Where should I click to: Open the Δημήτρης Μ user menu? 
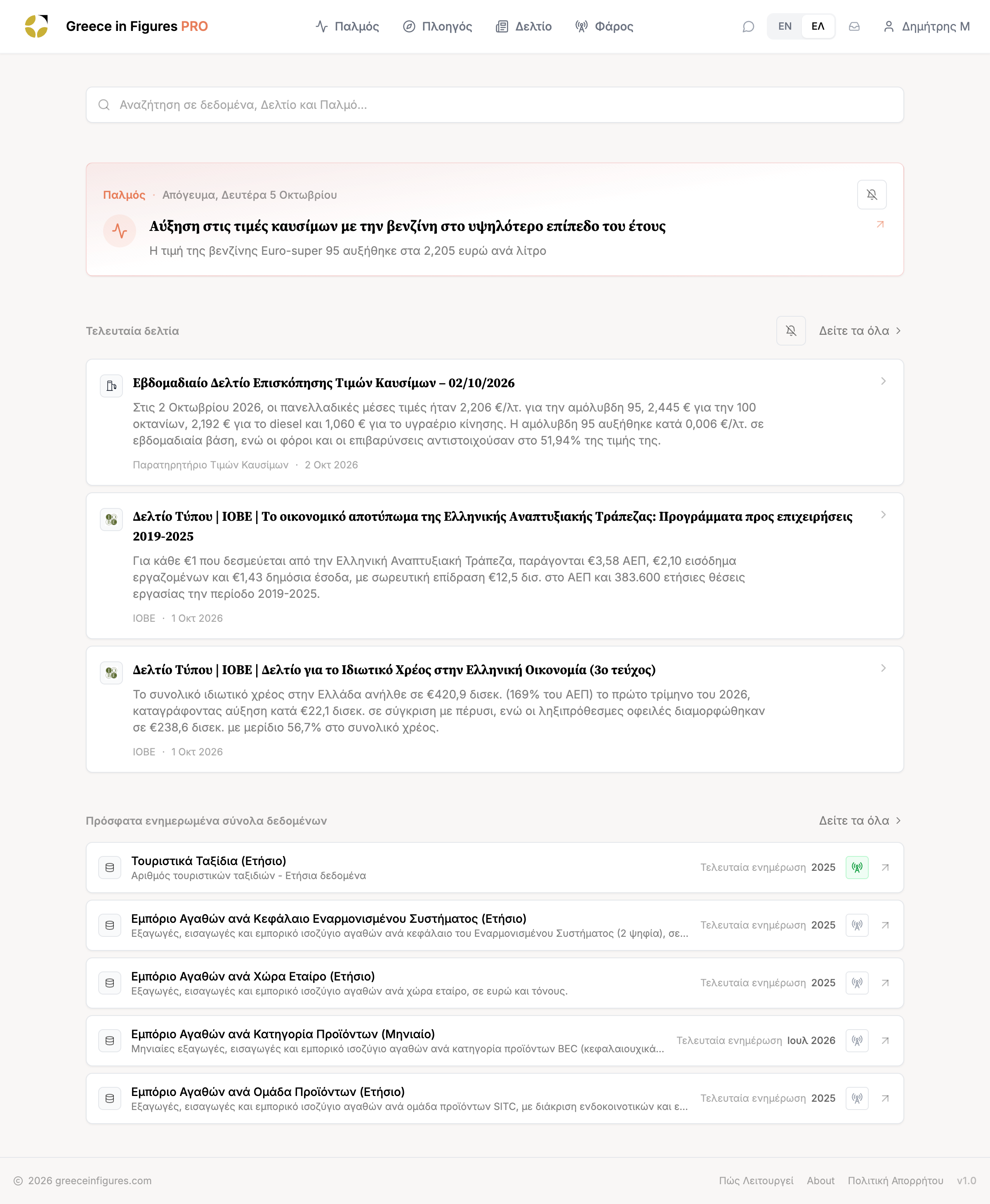pyautogui.click(x=926, y=26)
